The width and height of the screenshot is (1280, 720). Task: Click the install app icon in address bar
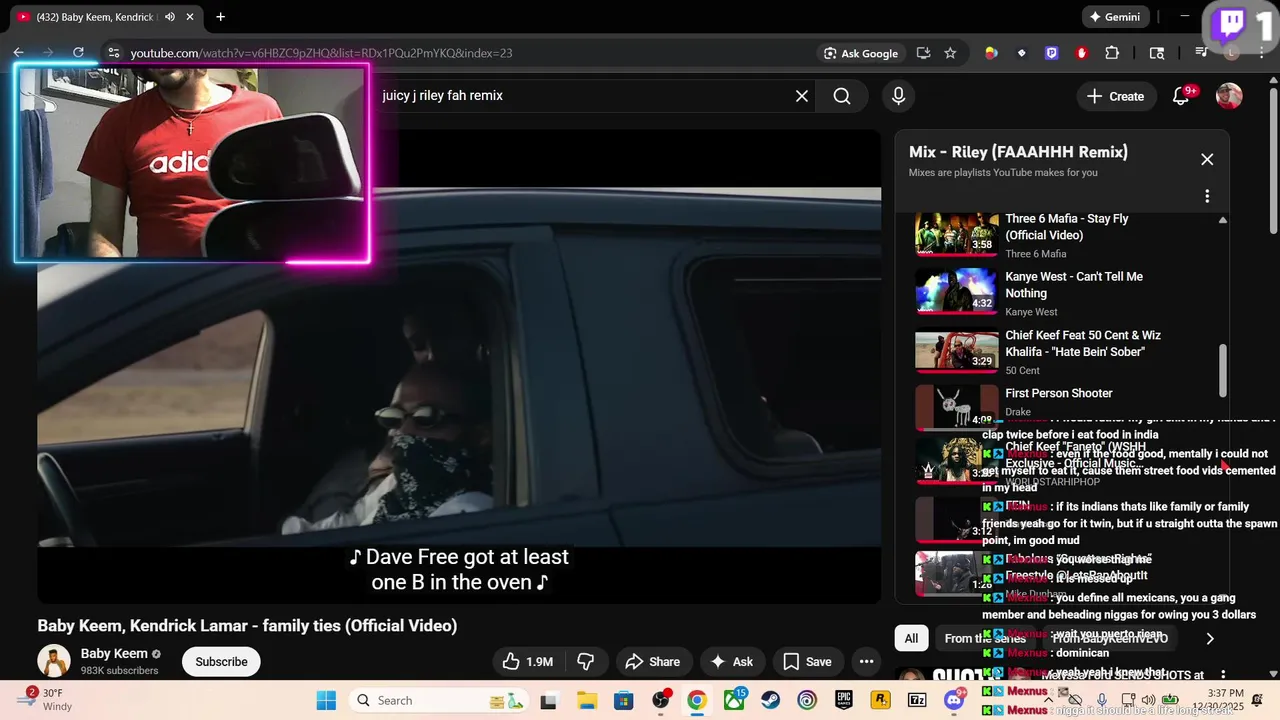click(x=923, y=53)
